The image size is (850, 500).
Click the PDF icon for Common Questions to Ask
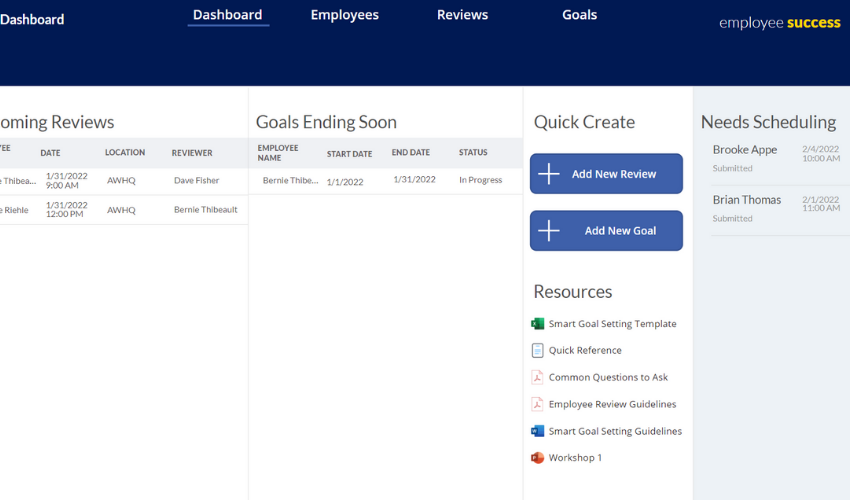(538, 378)
